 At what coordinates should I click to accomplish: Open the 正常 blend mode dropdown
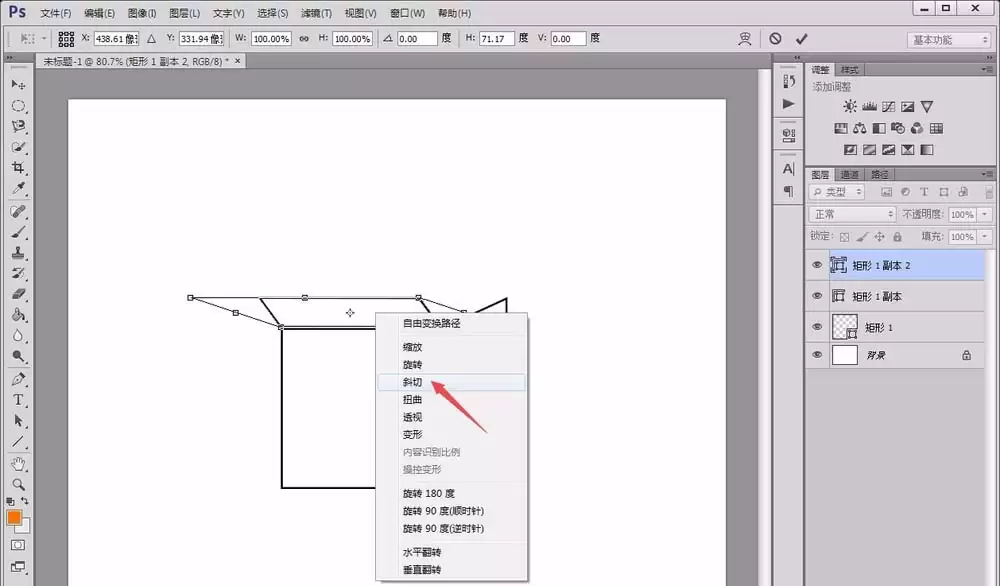(852, 214)
